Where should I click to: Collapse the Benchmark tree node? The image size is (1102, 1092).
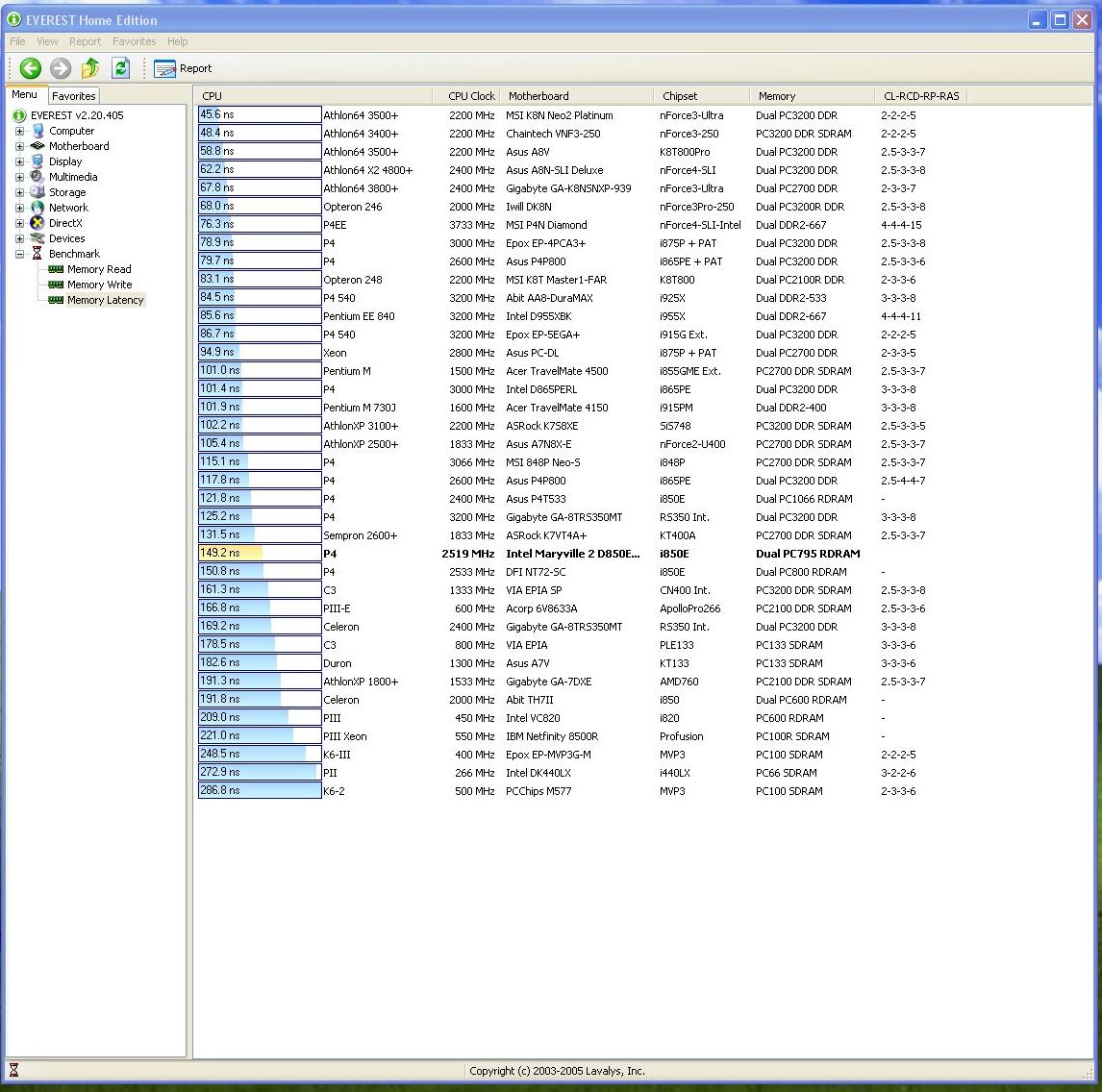(x=19, y=255)
